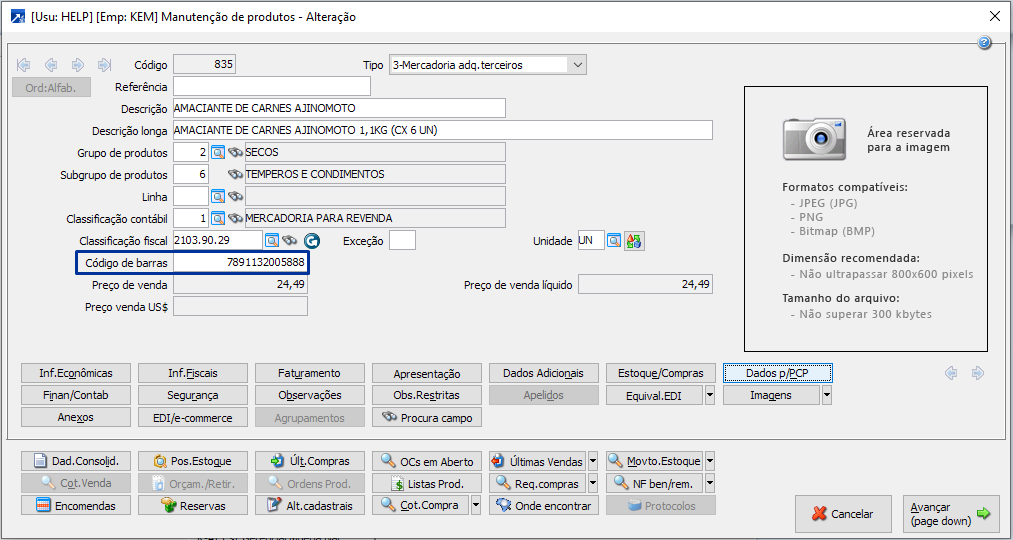Click binoculars icon next to Subgrupo de produtos
Viewport: 1013px width, 540px height.
tap(236, 174)
